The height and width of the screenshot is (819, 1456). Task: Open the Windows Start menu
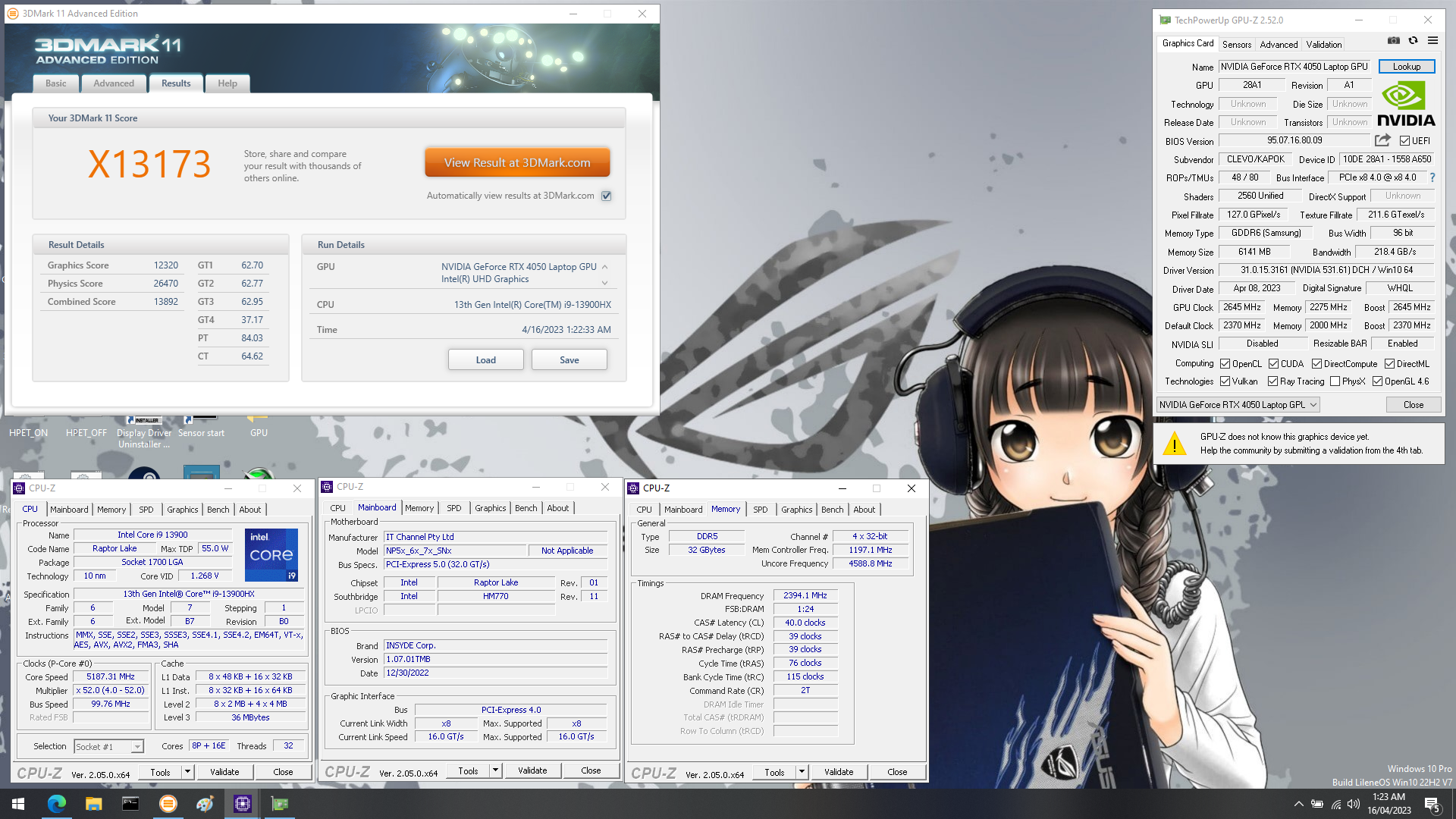(18, 804)
